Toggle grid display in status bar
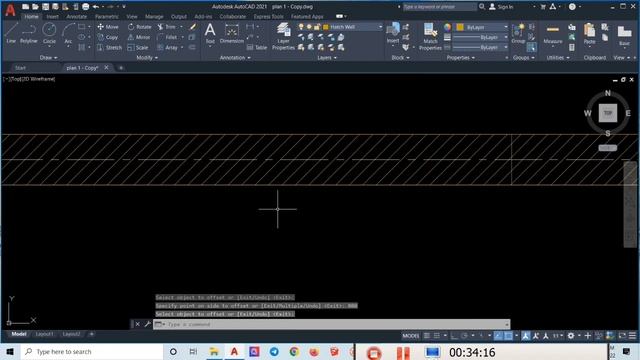This screenshot has width=640, height=360. coord(427,336)
